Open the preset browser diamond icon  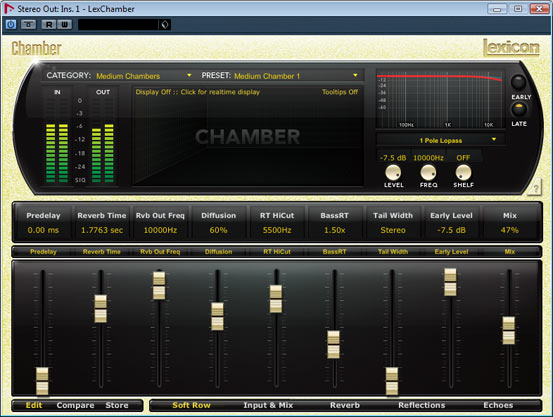(165, 25)
